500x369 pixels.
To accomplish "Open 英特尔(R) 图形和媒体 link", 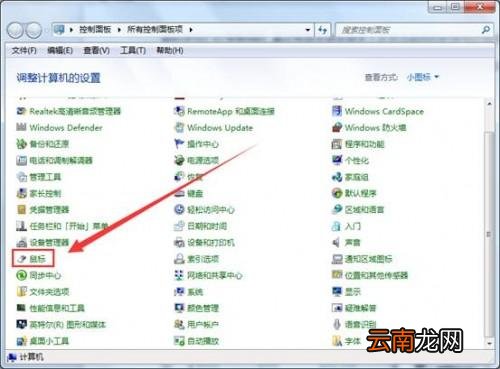I will pyautogui.click(x=68, y=324).
